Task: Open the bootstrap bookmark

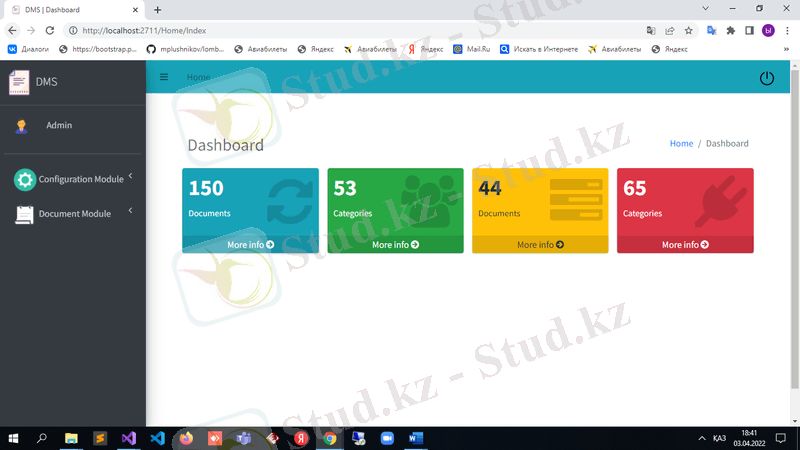Action: coord(98,49)
